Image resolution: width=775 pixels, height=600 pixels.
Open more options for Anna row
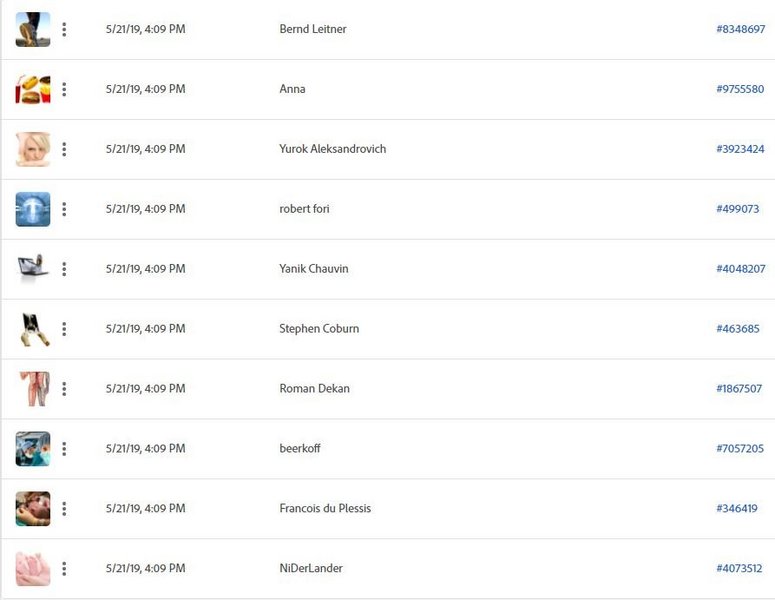(64, 89)
